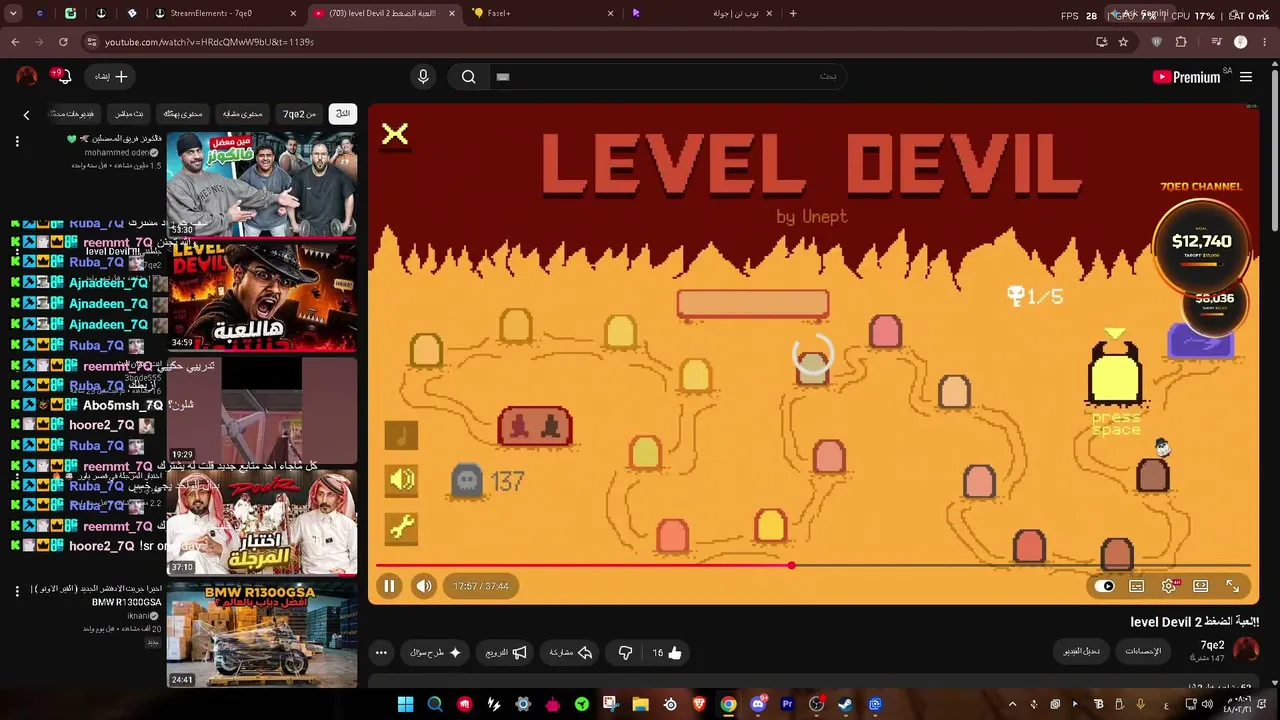Open the account avatar menu
Image resolution: width=1280 pixels, height=720 pixels.
pos(27,77)
